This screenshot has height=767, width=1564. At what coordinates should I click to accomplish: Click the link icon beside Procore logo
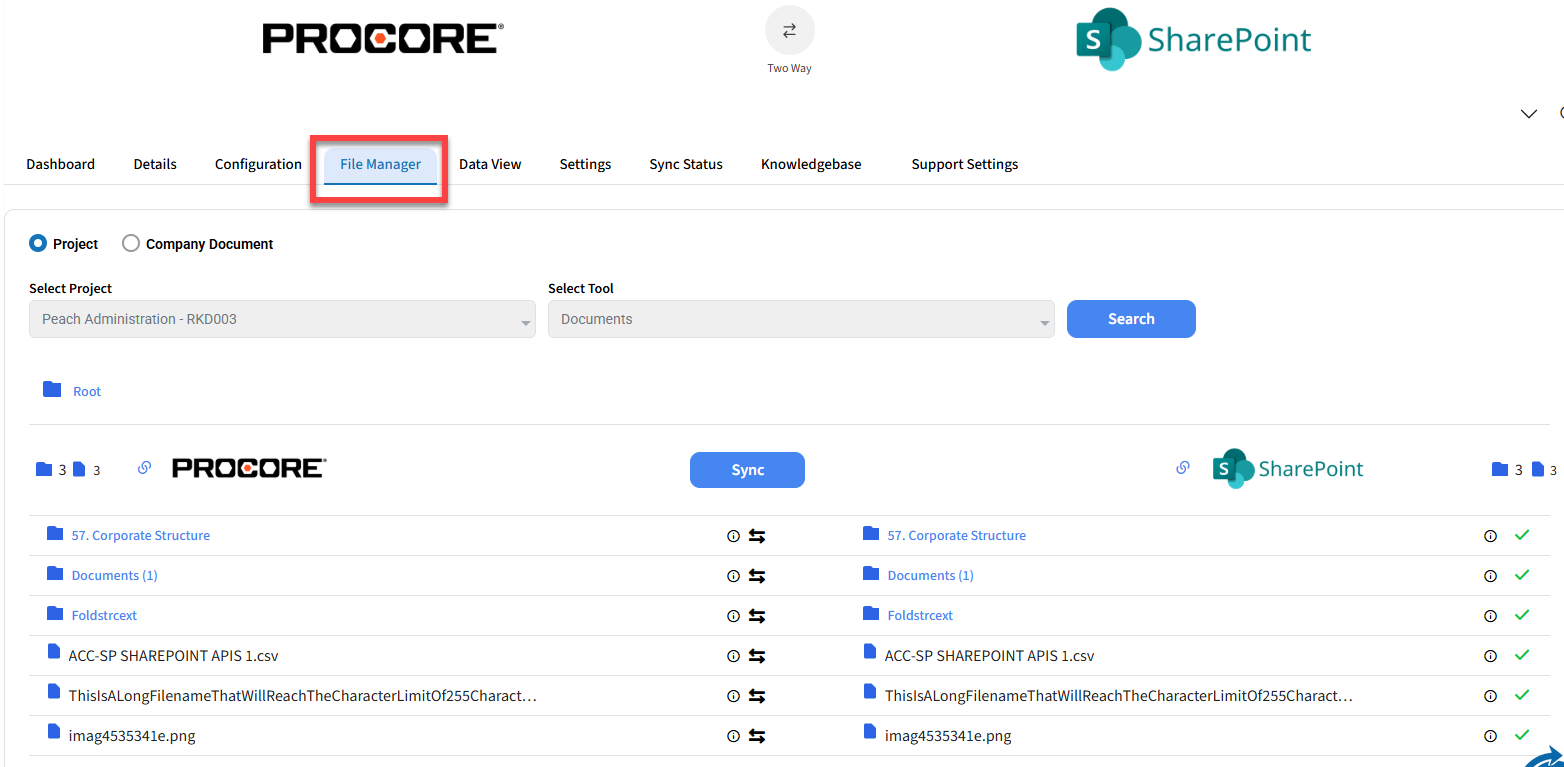pyautogui.click(x=144, y=468)
